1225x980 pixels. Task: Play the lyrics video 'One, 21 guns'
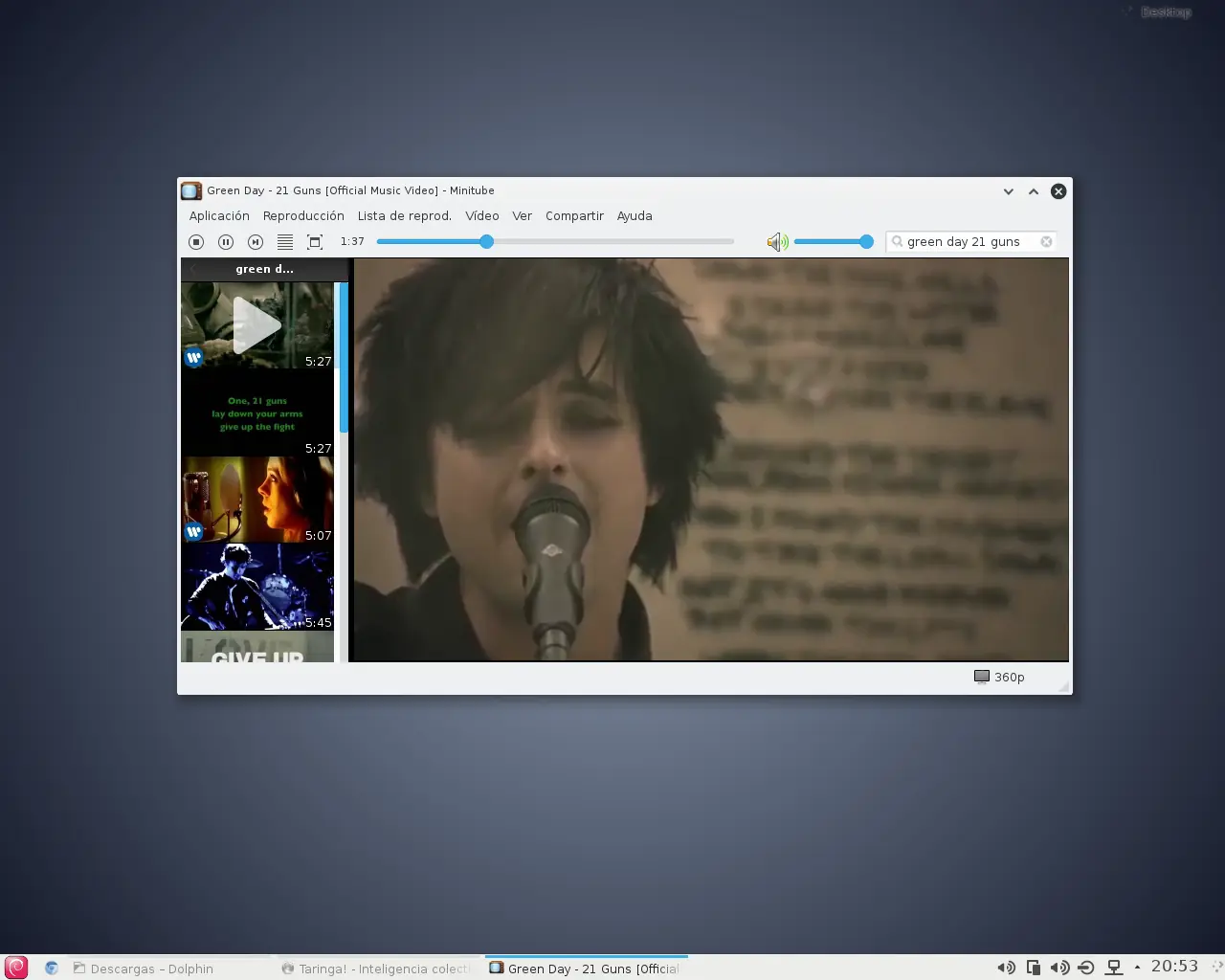click(x=257, y=412)
